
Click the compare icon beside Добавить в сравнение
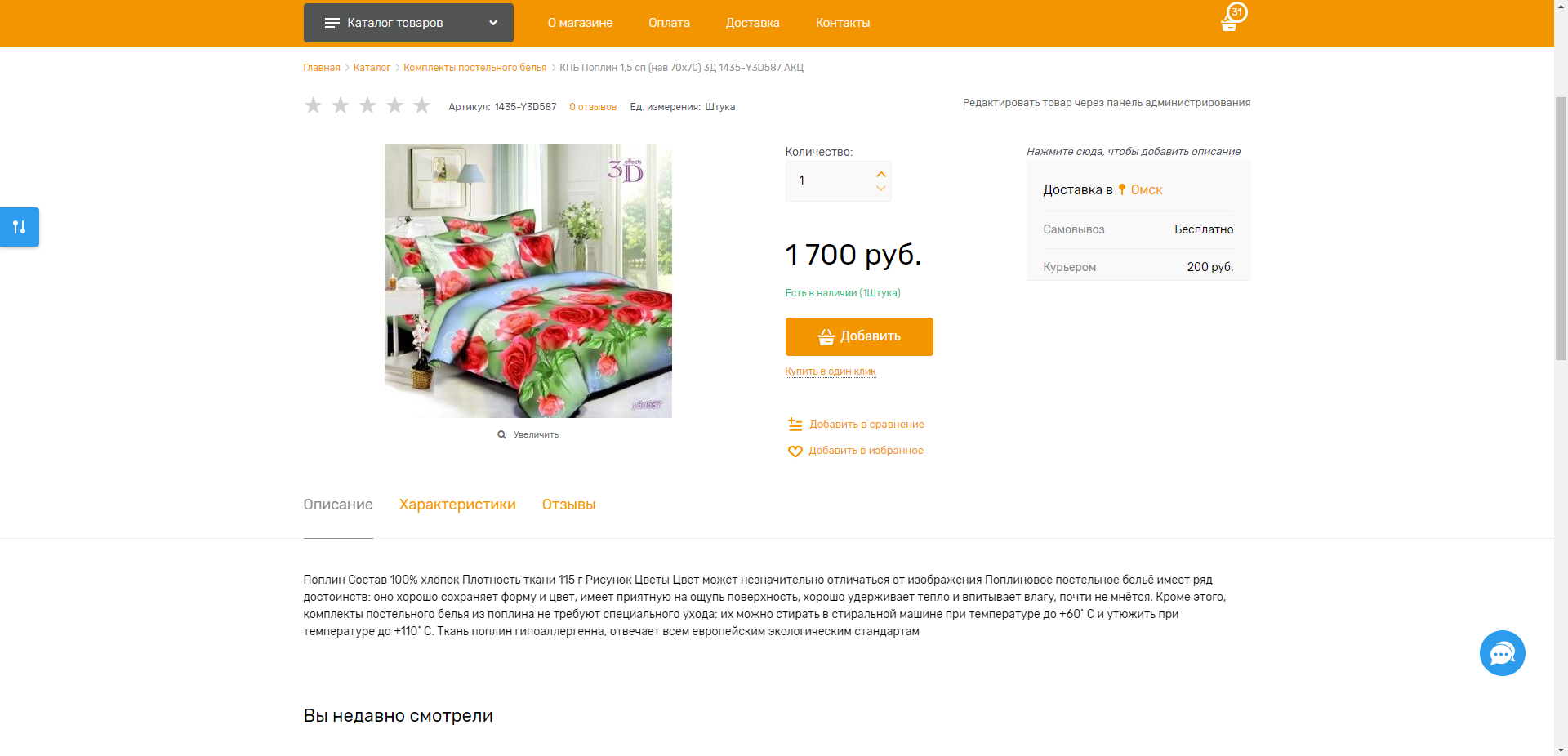pyautogui.click(x=795, y=425)
